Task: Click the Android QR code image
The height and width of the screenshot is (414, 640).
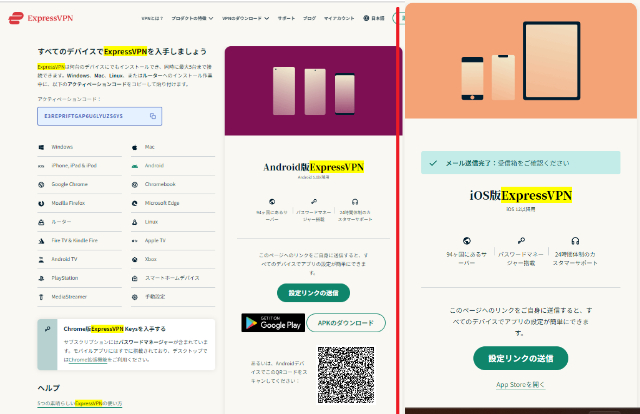Action: 346,375
